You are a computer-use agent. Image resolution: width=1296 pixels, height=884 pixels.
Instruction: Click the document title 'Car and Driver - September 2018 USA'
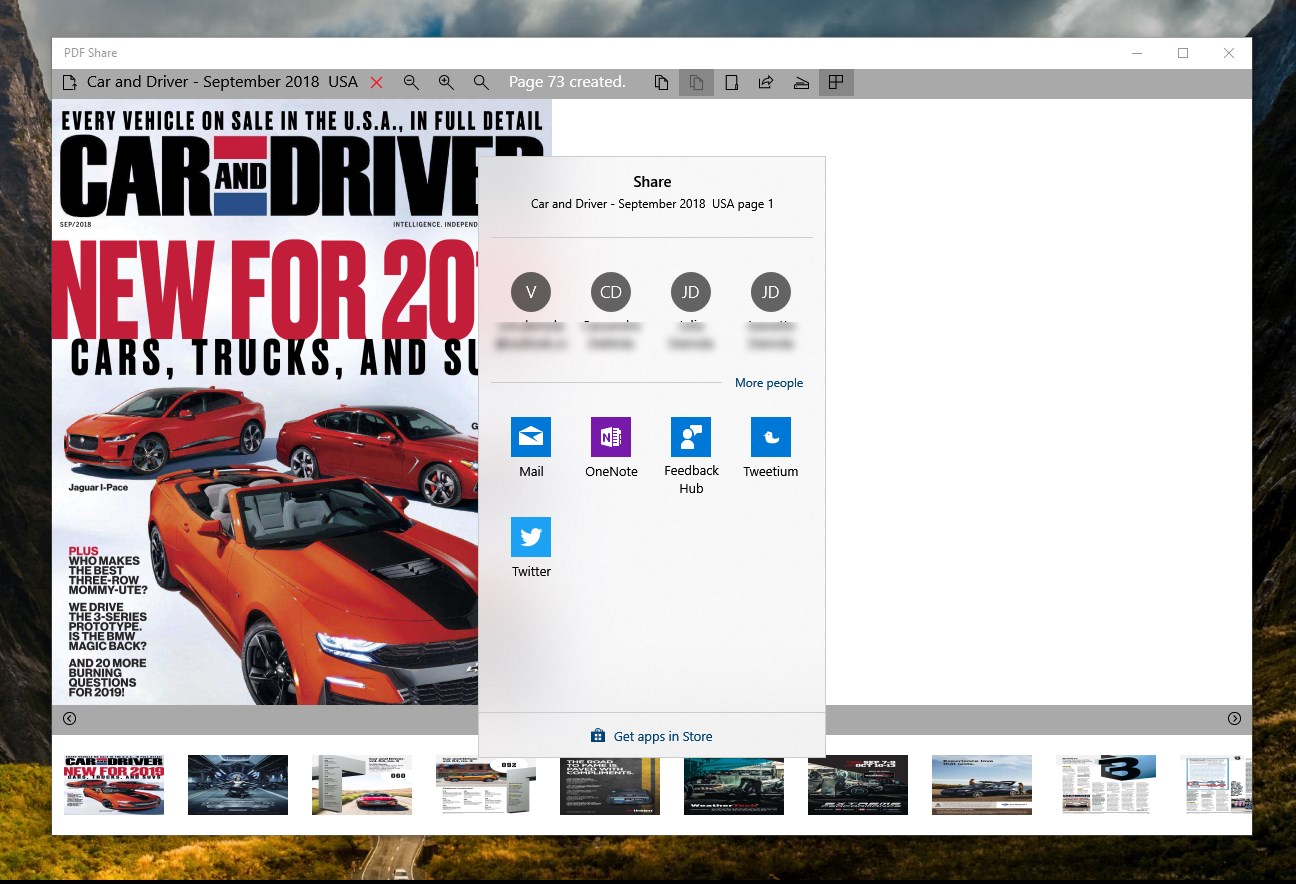[x=222, y=82]
